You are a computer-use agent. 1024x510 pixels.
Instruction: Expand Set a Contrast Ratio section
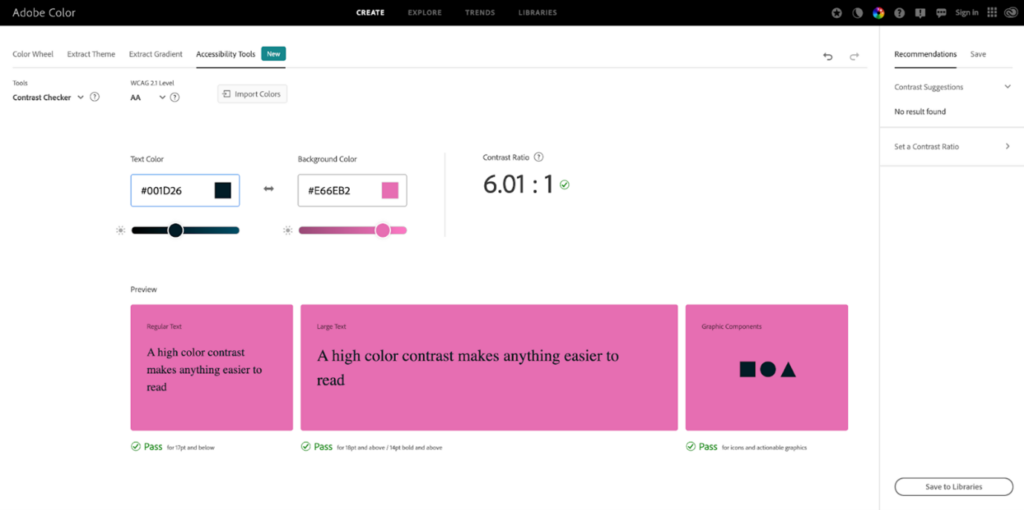click(x=952, y=147)
